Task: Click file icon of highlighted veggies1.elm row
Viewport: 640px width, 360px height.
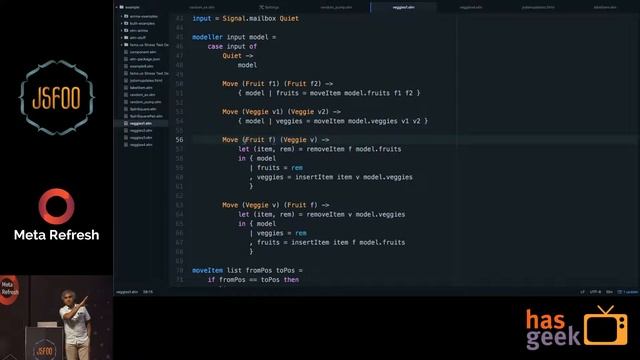Action: click(126, 123)
